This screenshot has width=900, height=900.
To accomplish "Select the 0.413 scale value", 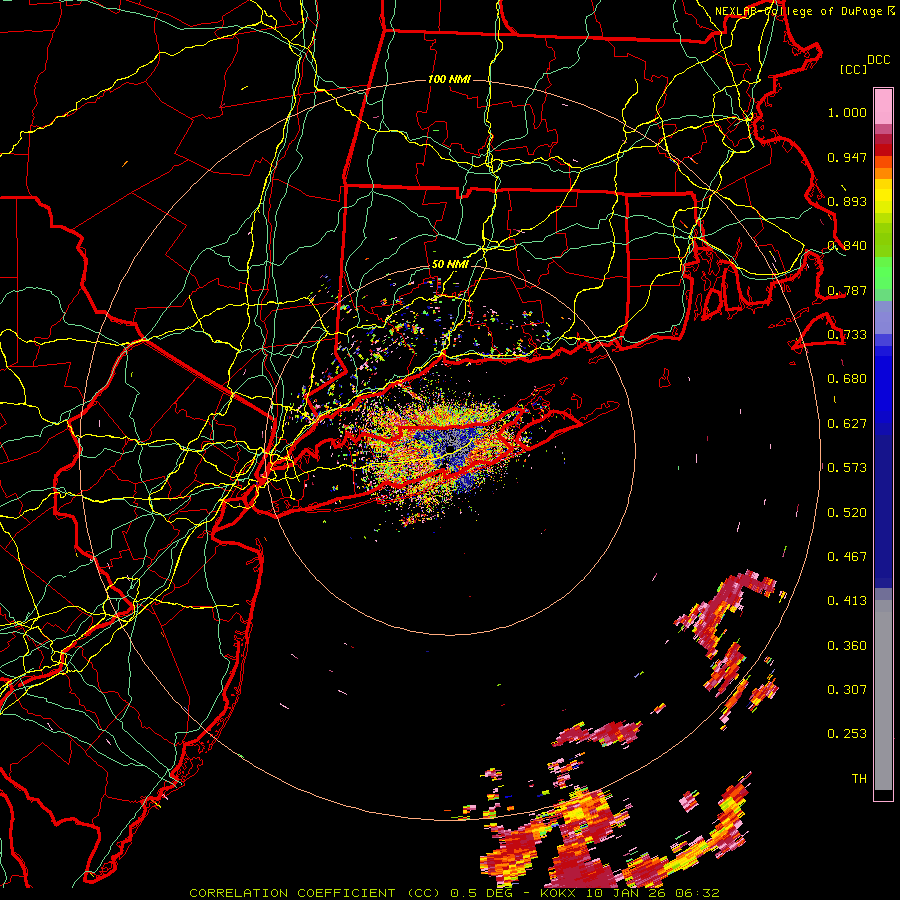I will pos(847,601).
